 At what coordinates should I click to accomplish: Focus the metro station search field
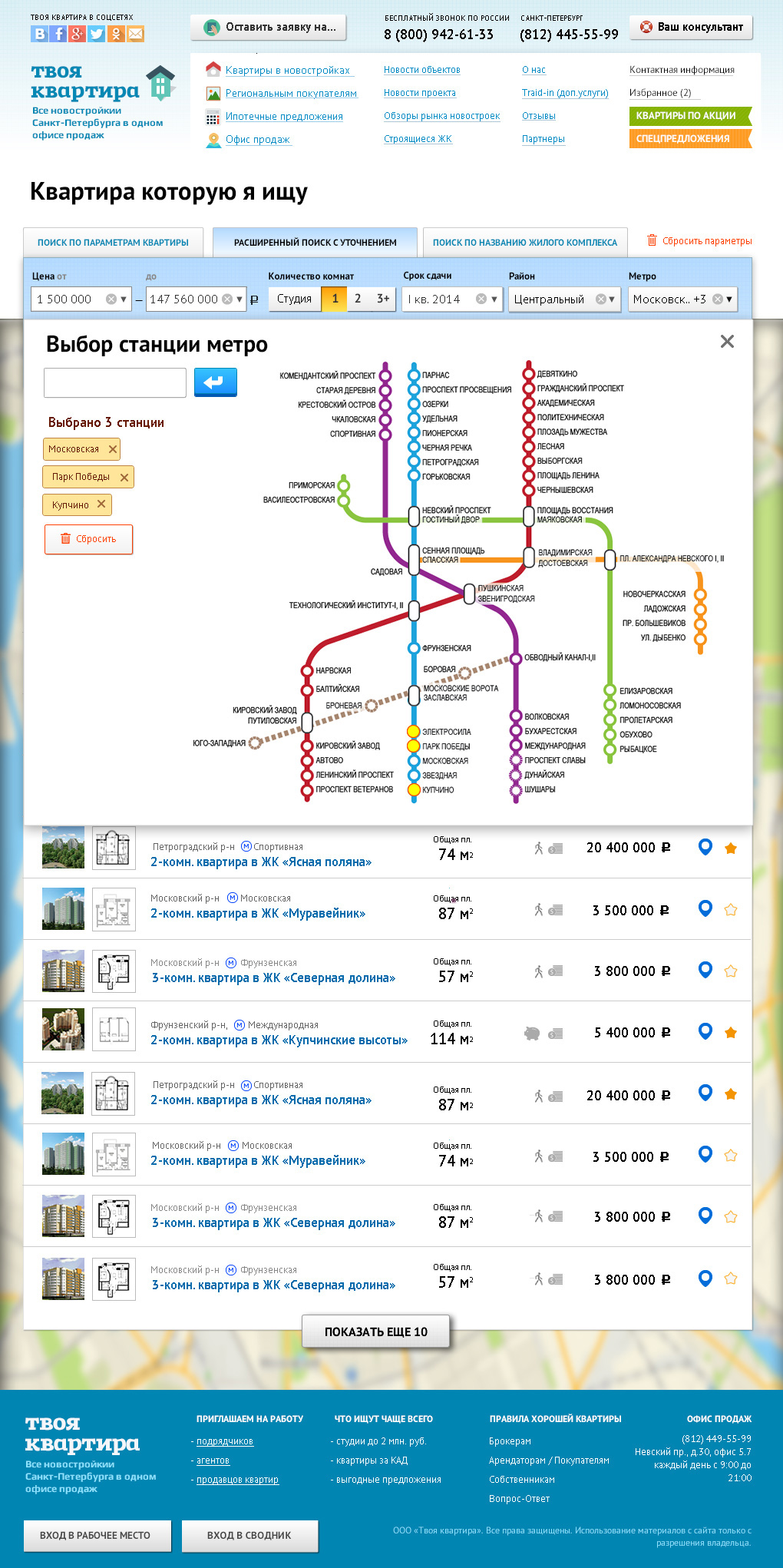(115, 382)
